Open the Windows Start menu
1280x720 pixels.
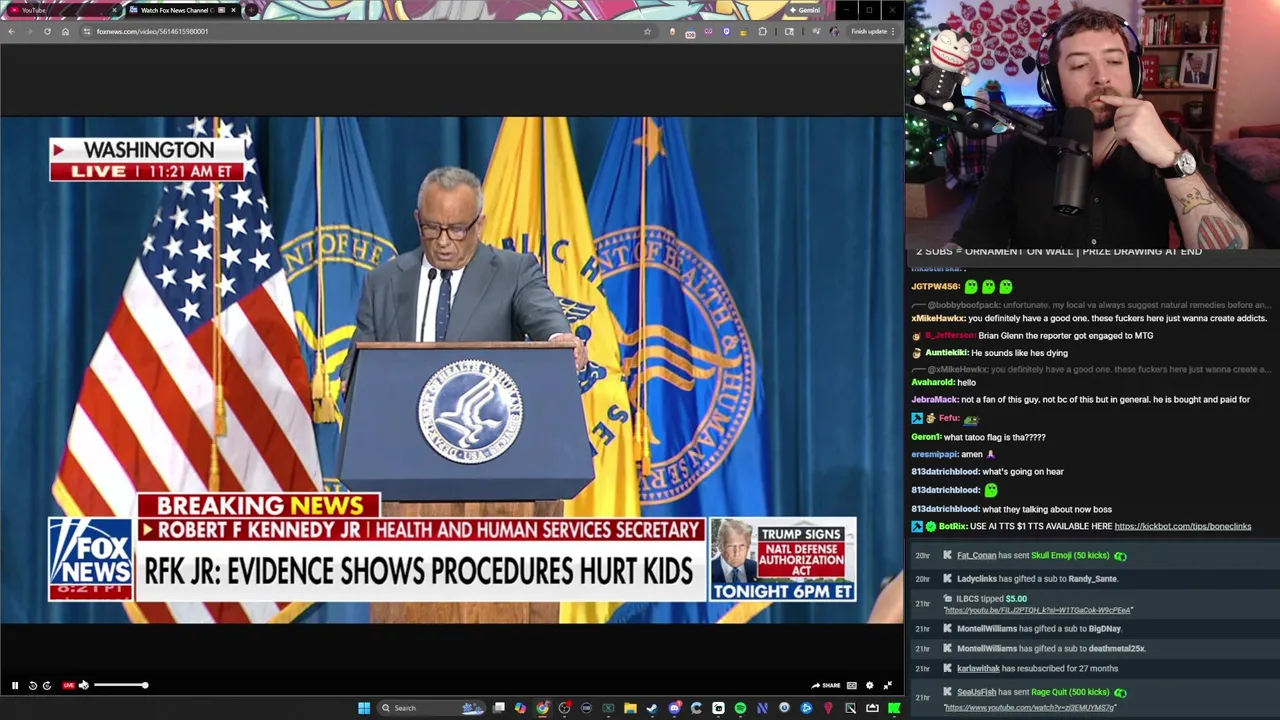(x=364, y=708)
